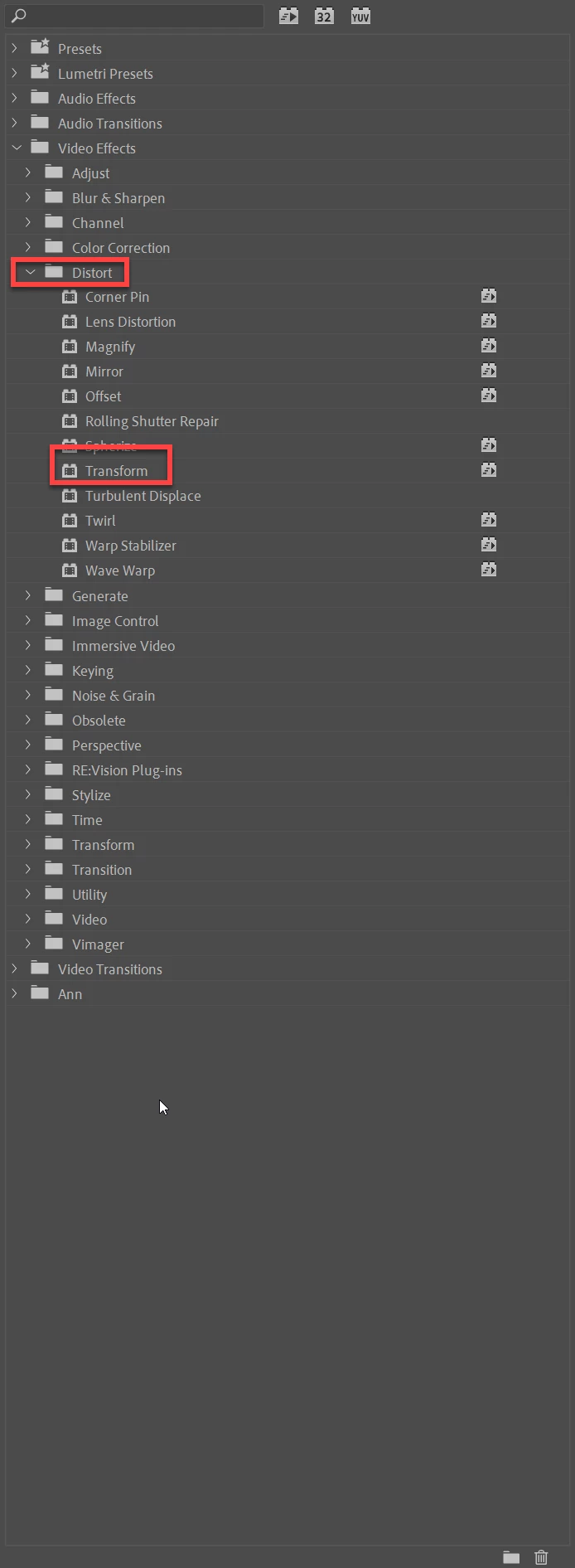Click the New Custom Bin folder icon
The image size is (575, 1568).
[x=511, y=1557]
